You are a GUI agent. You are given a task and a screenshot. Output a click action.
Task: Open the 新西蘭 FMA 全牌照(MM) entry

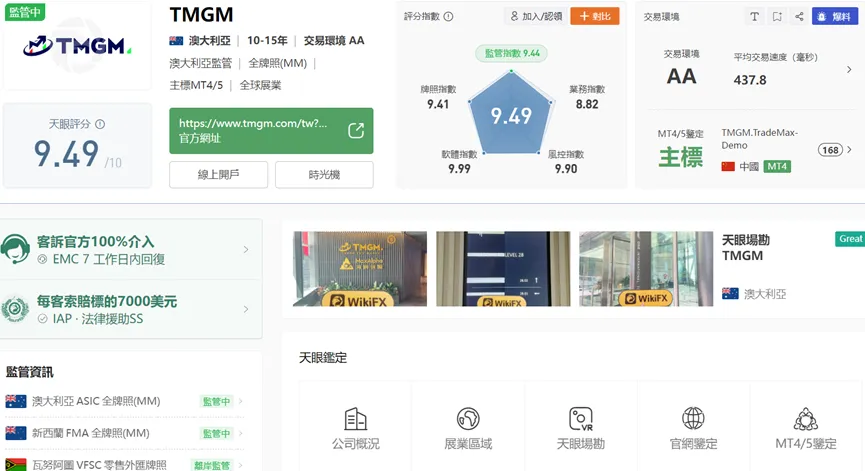pos(125,433)
